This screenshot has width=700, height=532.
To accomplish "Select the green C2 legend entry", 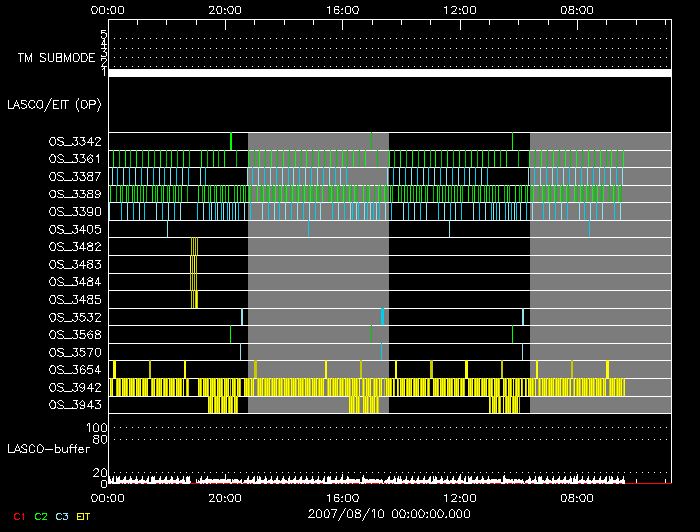I will point(41,516).
